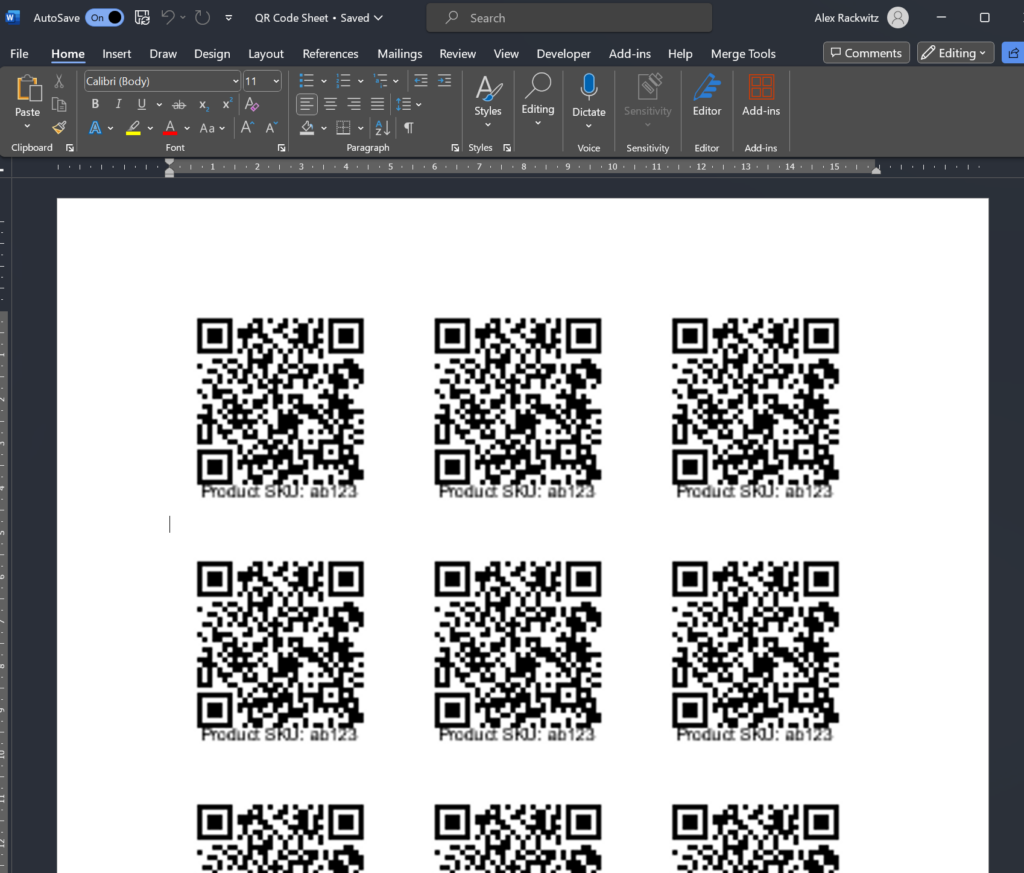Open Line and Paragraph Spacing menu
The image size is (1024, 873).
[x=408, y=104]
